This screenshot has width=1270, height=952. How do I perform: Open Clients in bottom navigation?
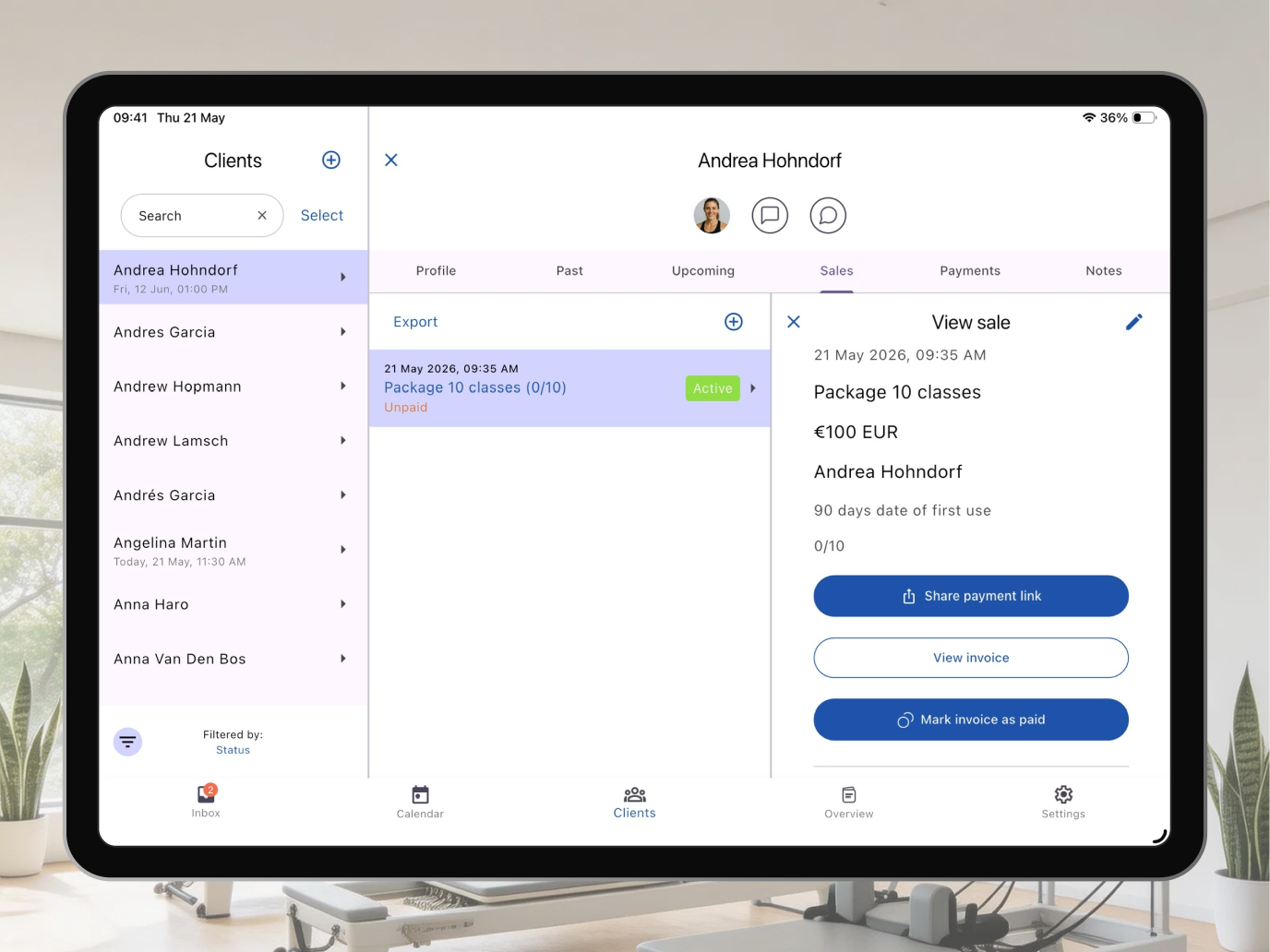(635, 801)
